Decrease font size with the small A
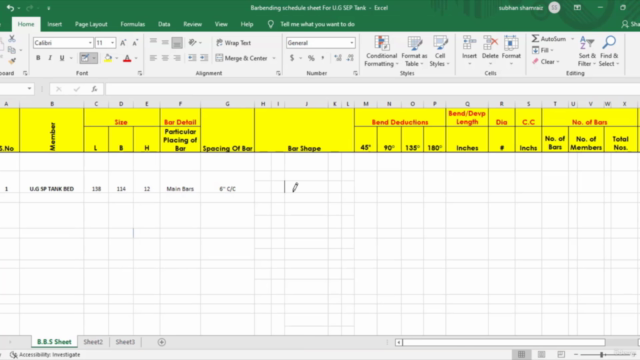 click(135, 42)
